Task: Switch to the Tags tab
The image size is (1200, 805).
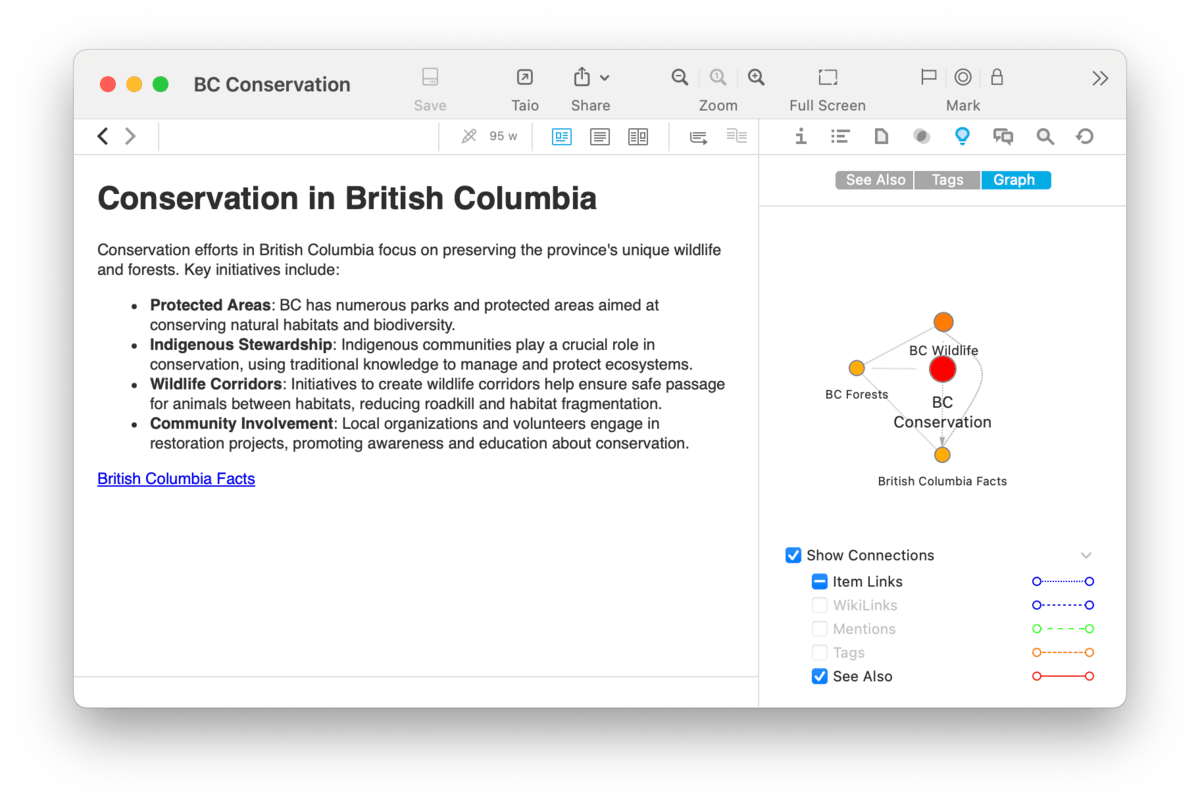Action: [947, 180]
